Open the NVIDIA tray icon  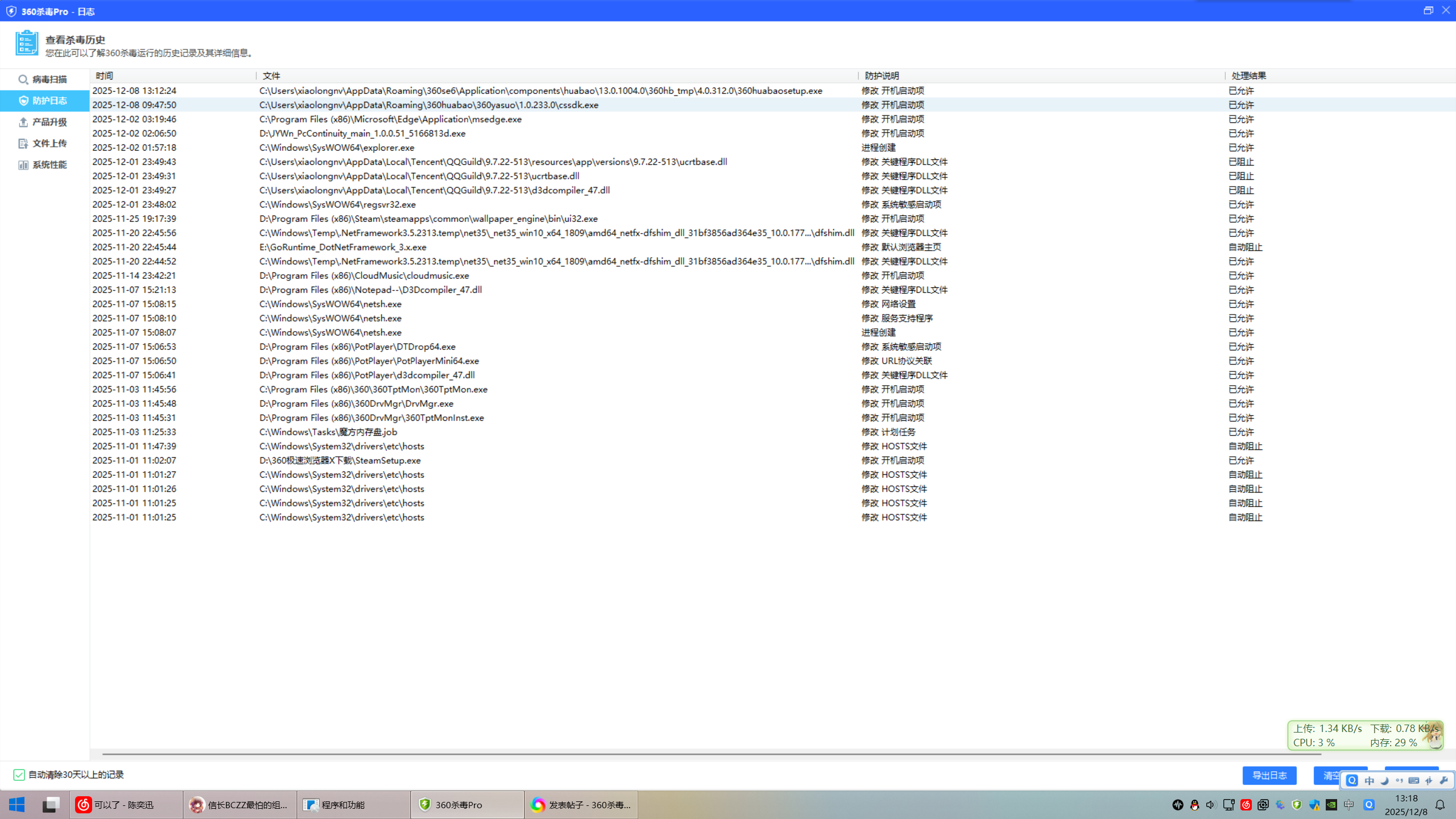click(1331, 805)
